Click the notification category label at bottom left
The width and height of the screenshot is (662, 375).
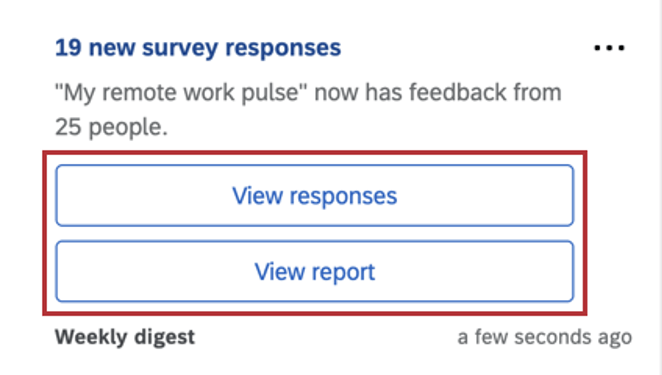[125, 337]
